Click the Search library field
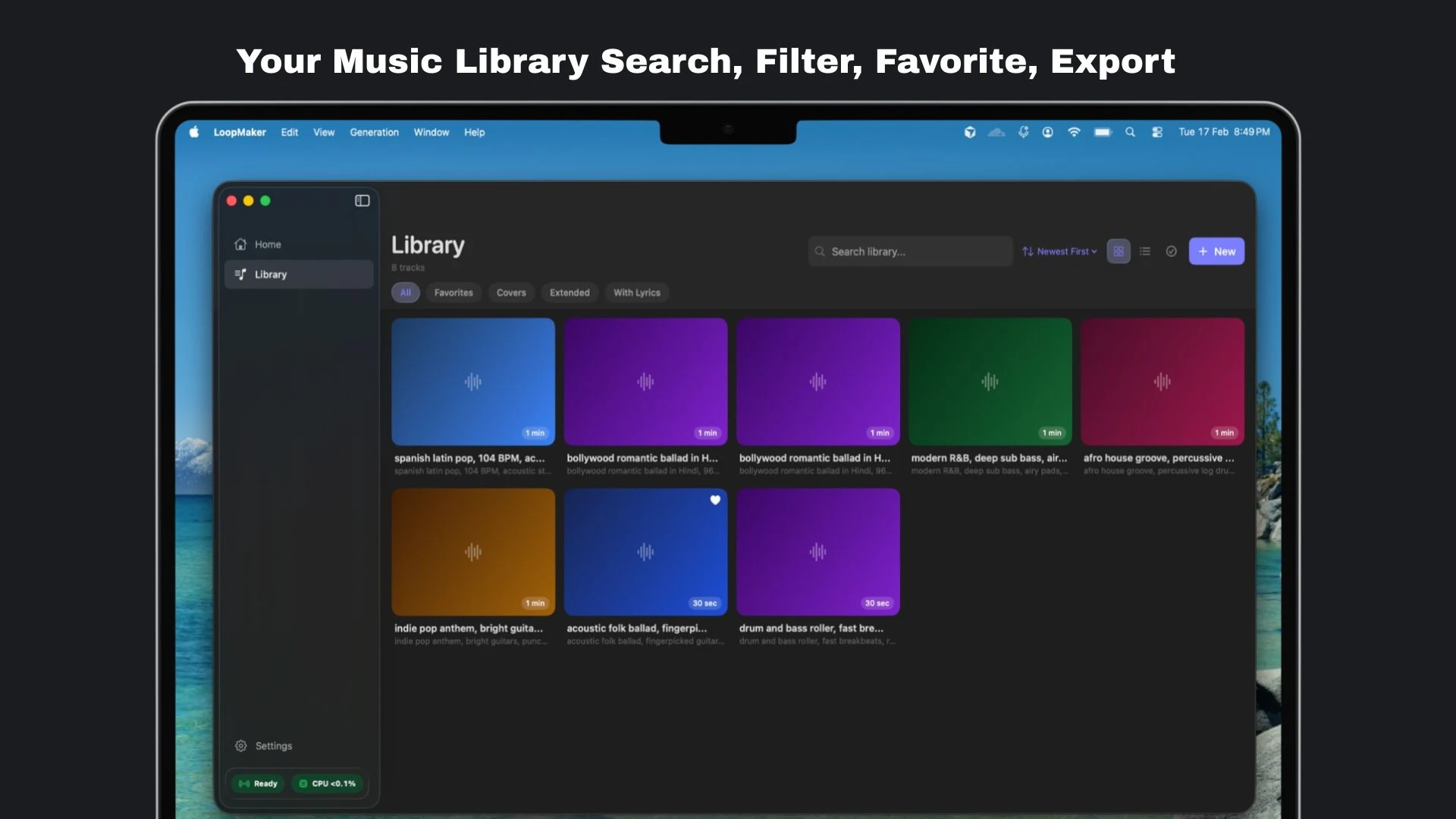Screen dimensions: 1456x819 (x=910, y=252)
